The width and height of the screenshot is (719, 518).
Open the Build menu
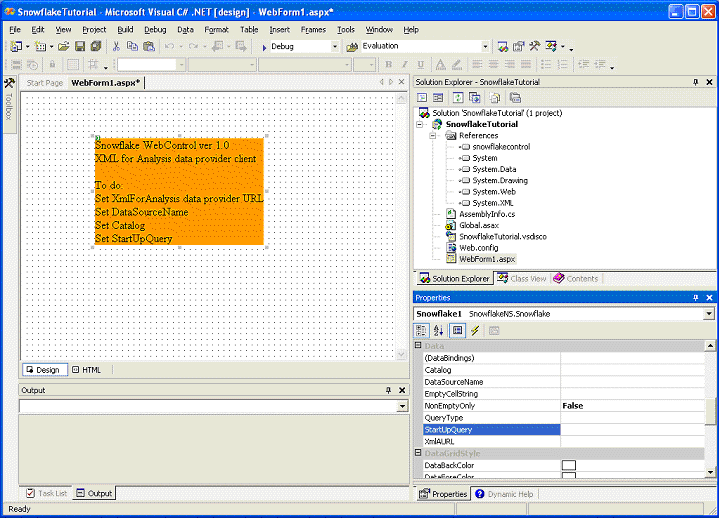(125, 30)
